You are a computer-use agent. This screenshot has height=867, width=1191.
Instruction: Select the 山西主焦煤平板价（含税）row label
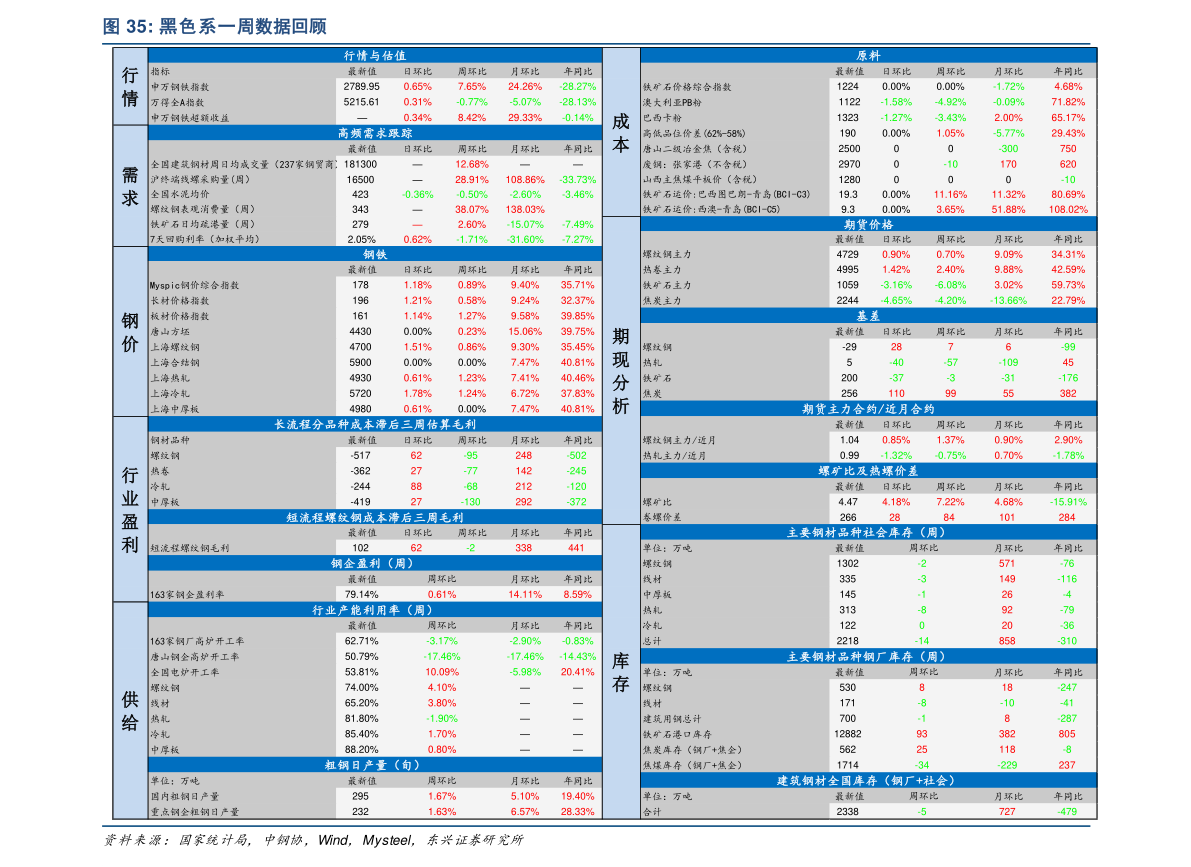[x=700, y=180]
